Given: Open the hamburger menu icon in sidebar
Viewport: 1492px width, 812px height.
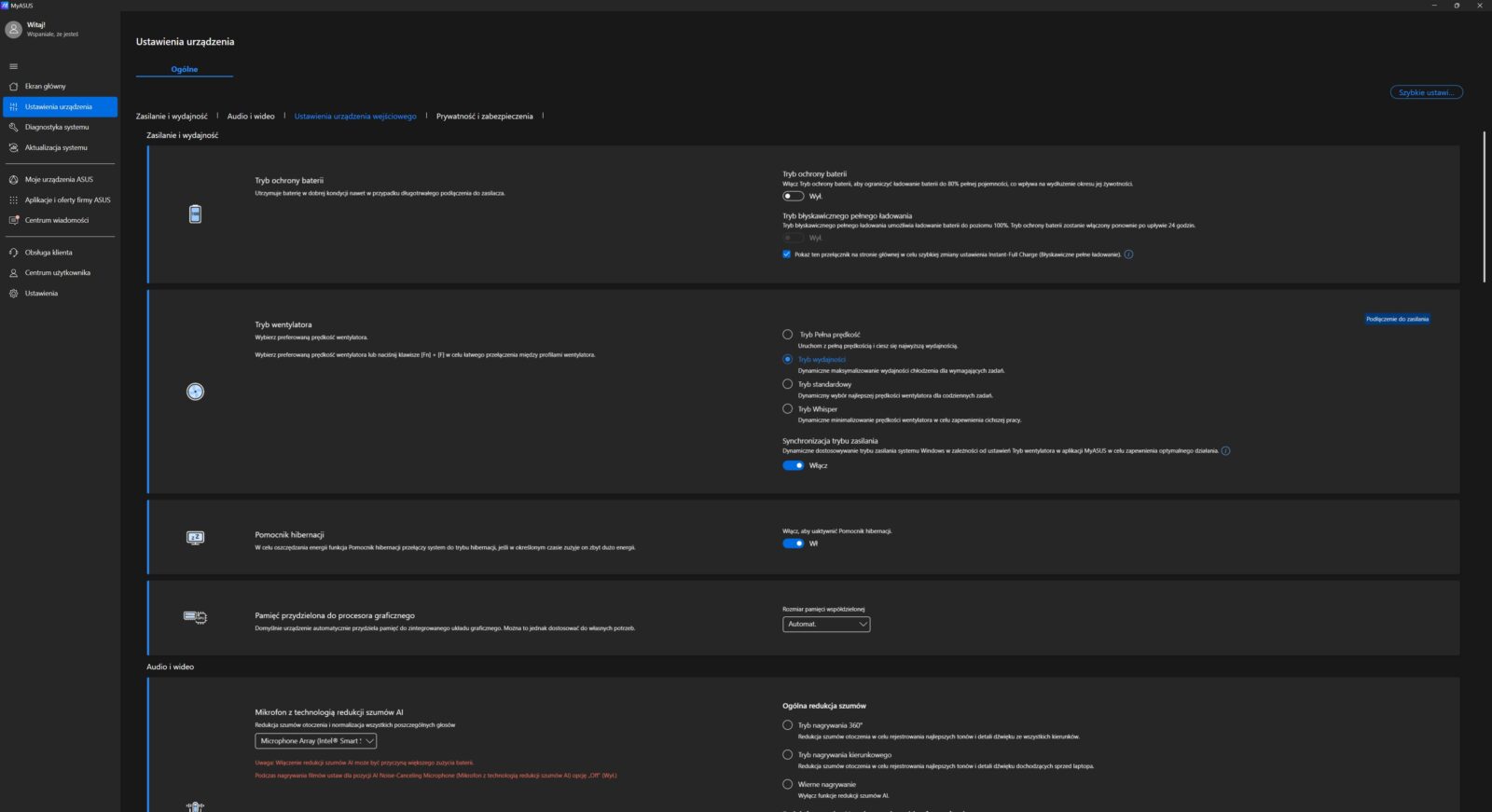Looking at the screenshot, I should [13, 66].
